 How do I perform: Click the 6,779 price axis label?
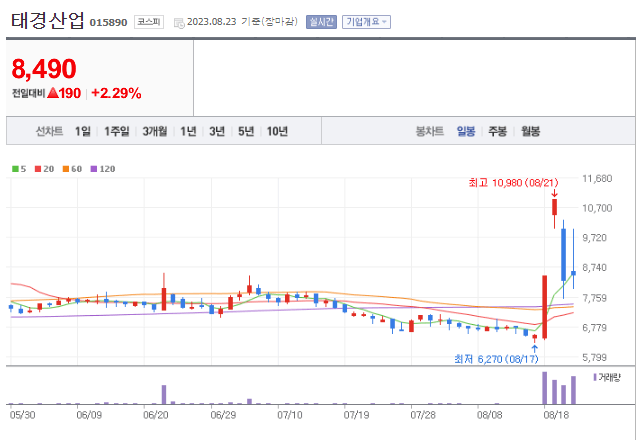[x=597, y=327]
